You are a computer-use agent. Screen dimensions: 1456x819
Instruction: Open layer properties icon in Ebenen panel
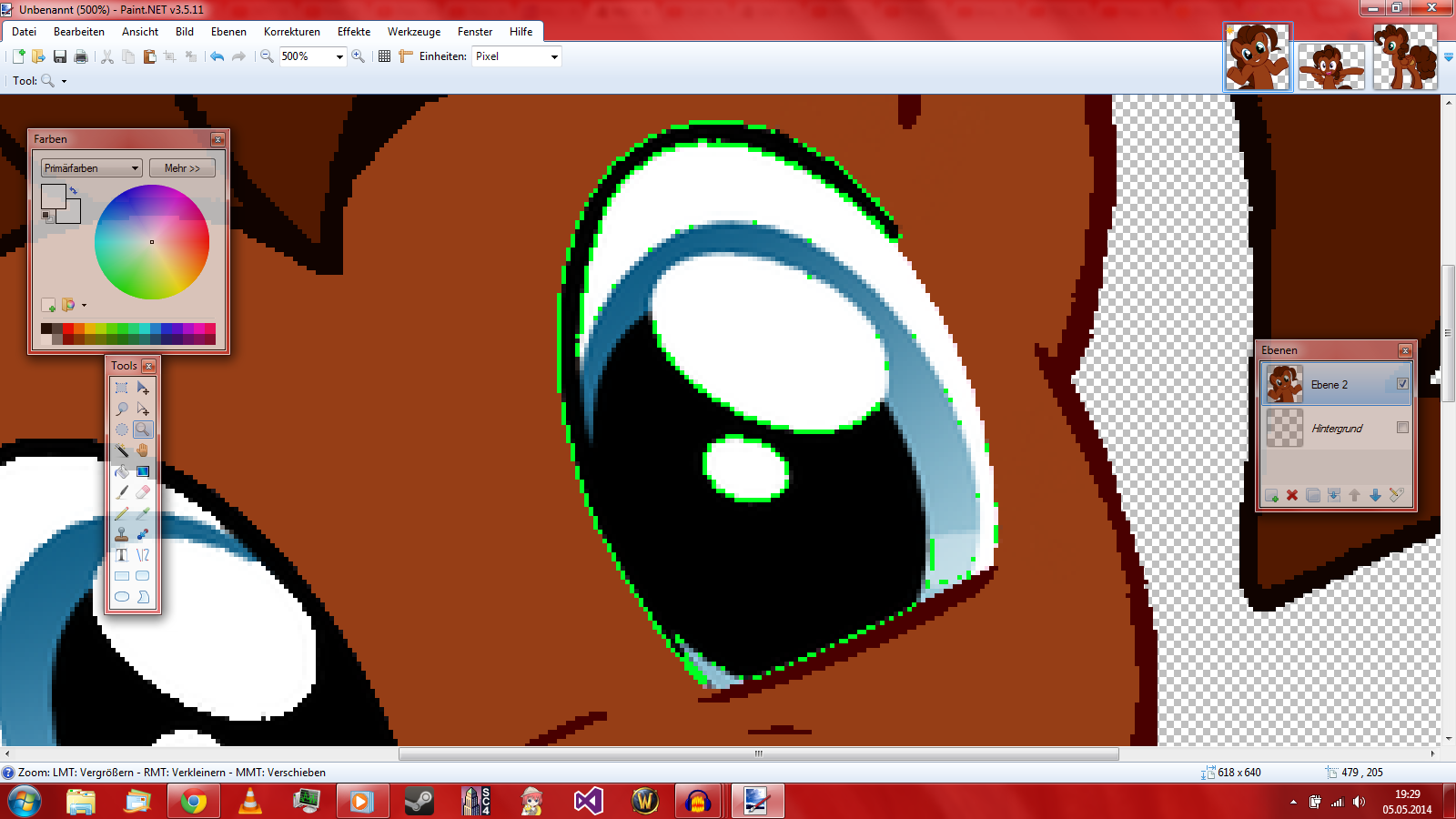(1397, 495)
